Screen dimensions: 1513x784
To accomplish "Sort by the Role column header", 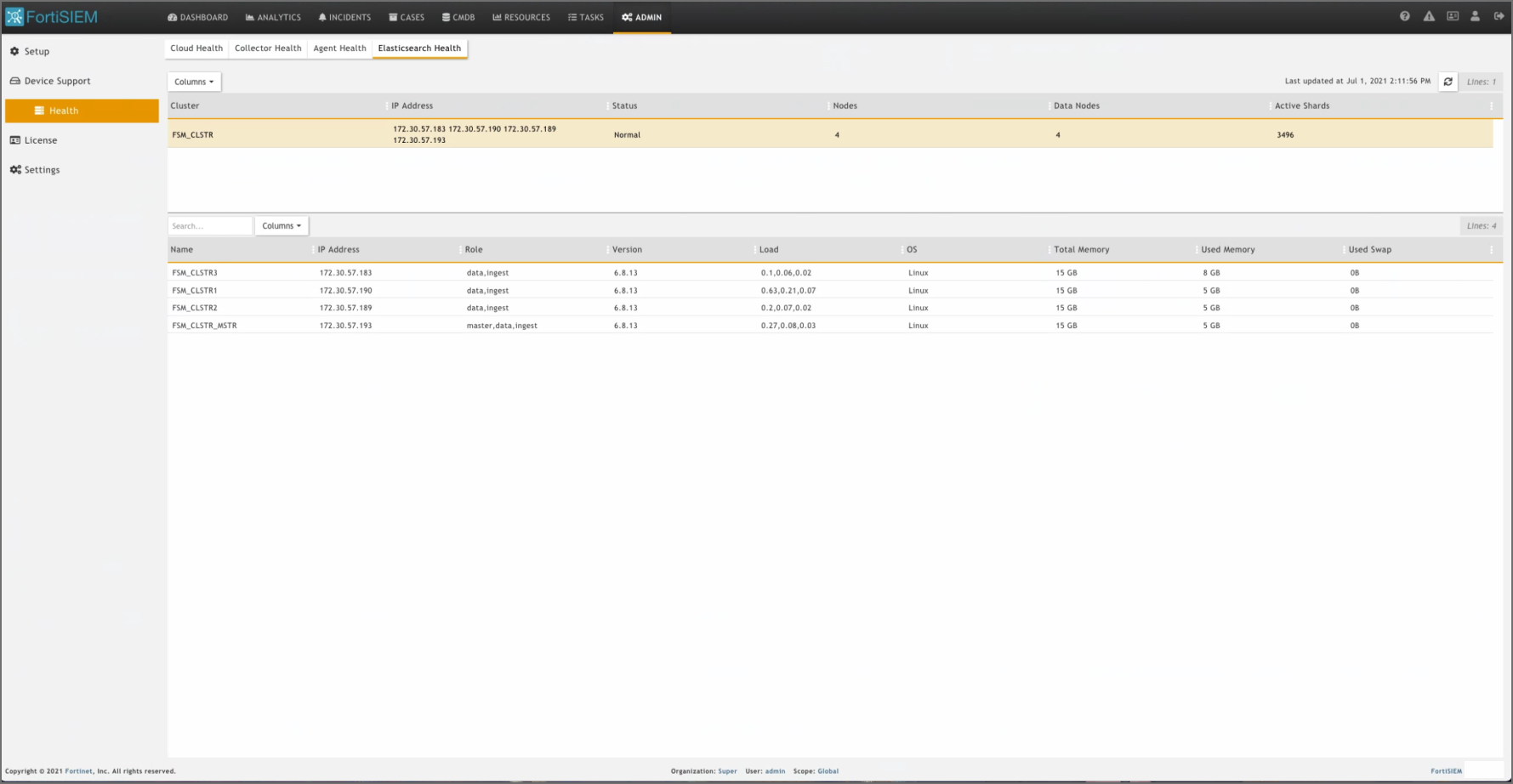I will point(474,249).
